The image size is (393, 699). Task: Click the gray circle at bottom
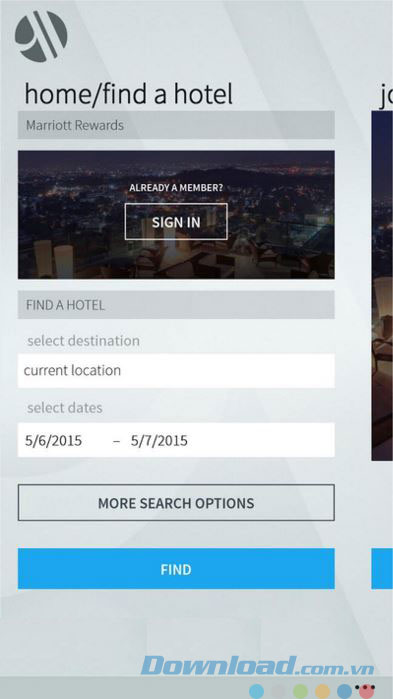tap(278, 691)
